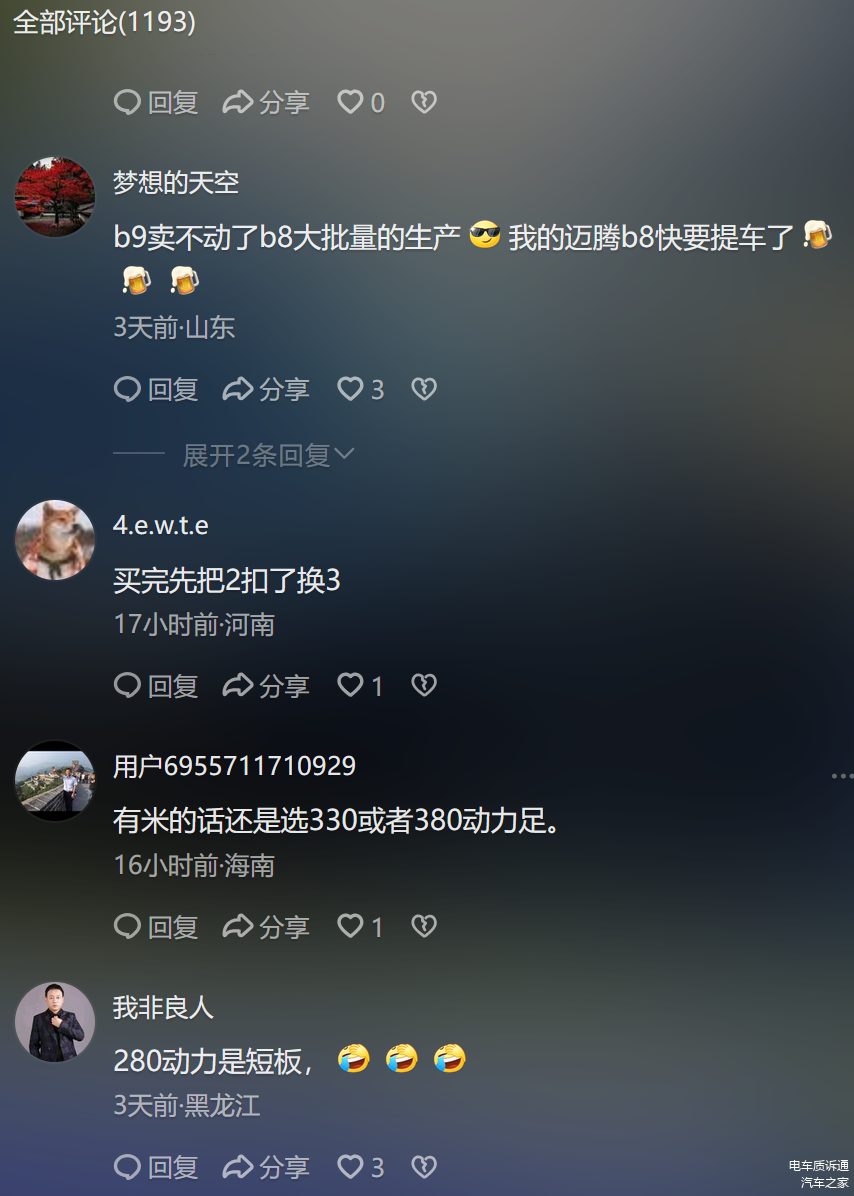Click share on the topmost partial comment
Image resolution: width=854 pixels, height=1196 pixels.
coord(265,102)
